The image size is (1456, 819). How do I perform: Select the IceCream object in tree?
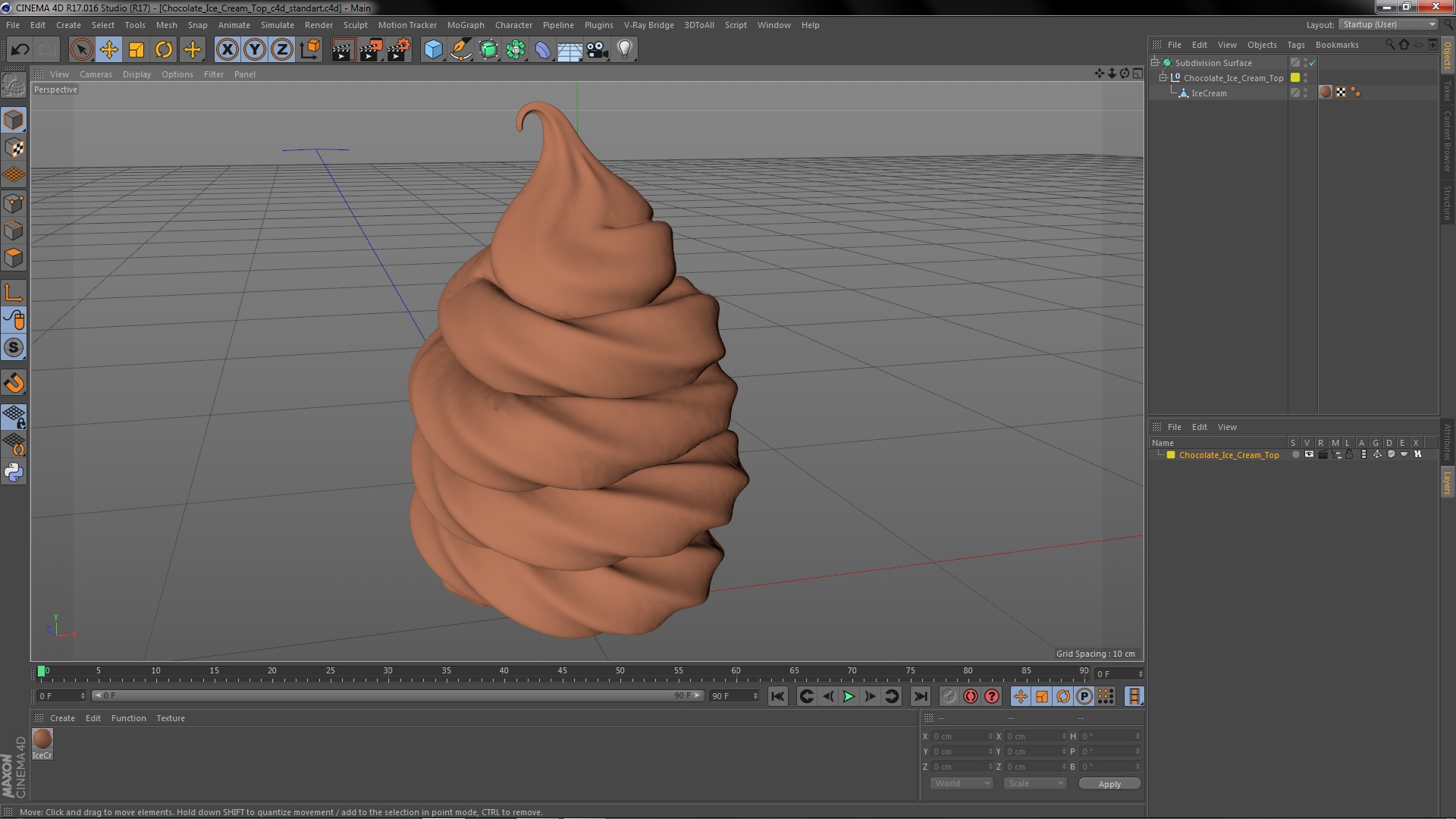[x=1209, y=93]
